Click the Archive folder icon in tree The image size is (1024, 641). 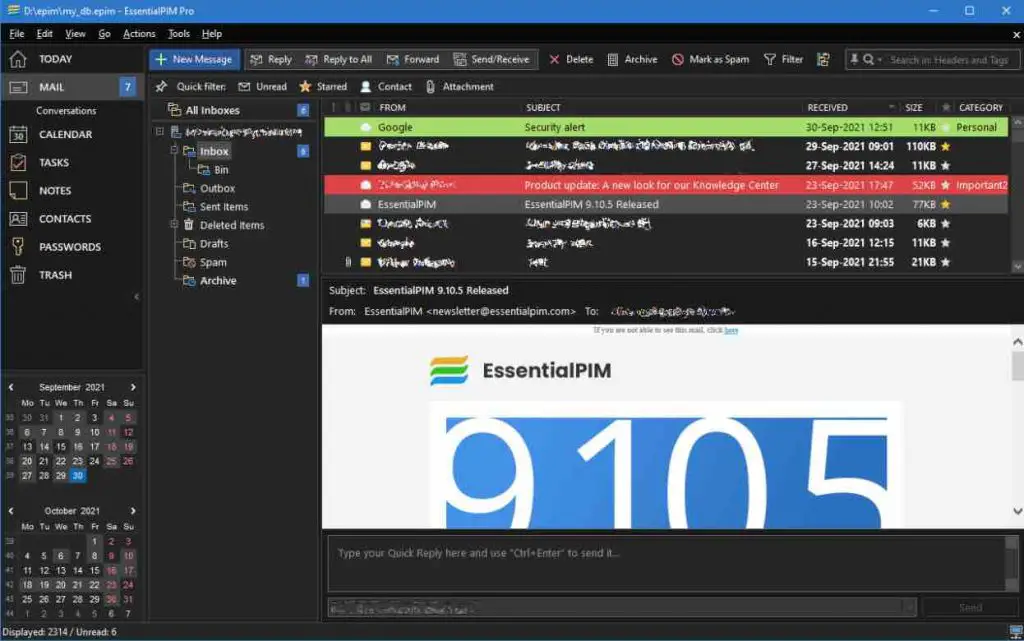pyautogui.click(x=189, y=281)
